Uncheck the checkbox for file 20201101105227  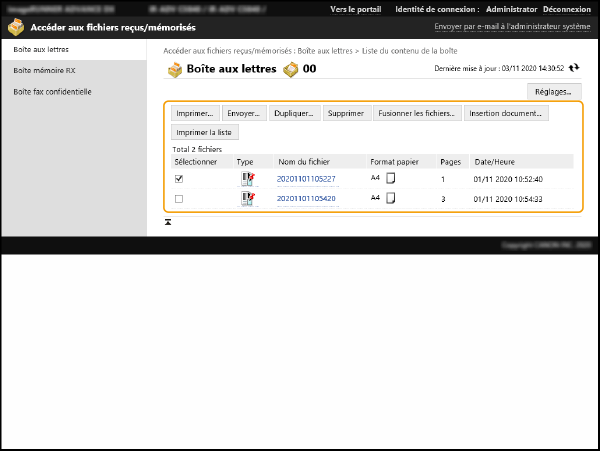tap(179, 179)
